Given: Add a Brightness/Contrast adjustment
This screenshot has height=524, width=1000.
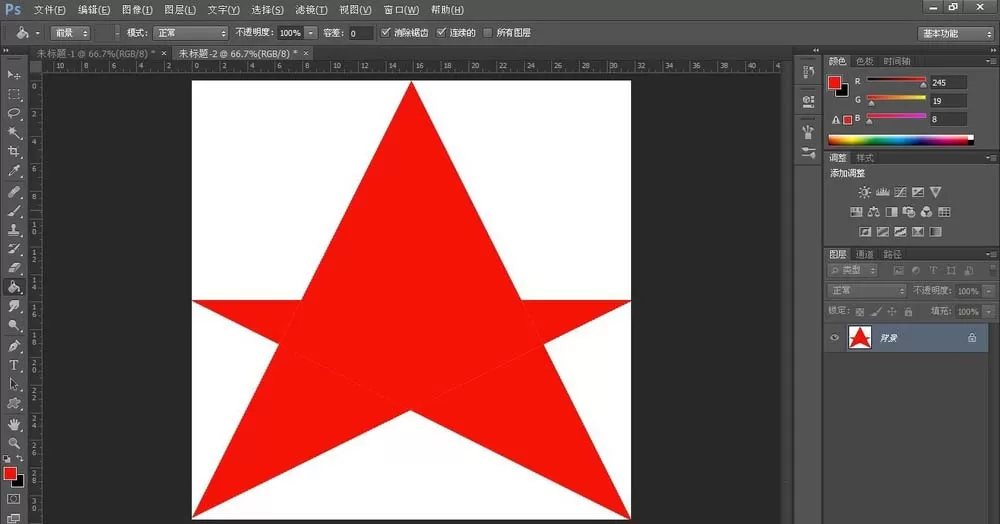Looking at the screenshot, I should [x=864, y=192].
